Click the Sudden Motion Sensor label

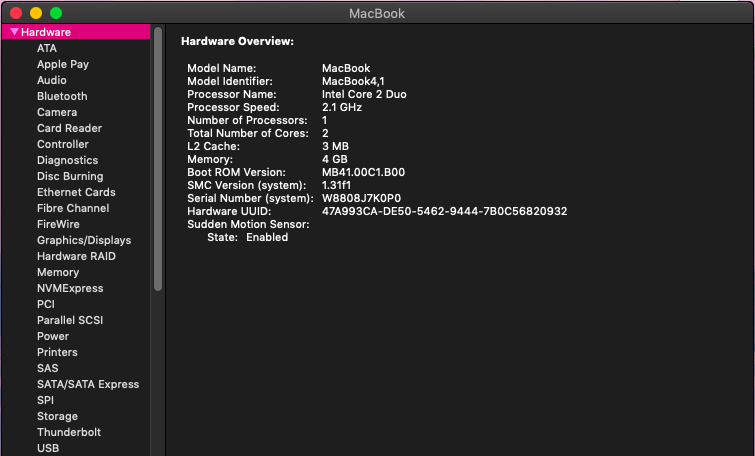tap(248, 224)
